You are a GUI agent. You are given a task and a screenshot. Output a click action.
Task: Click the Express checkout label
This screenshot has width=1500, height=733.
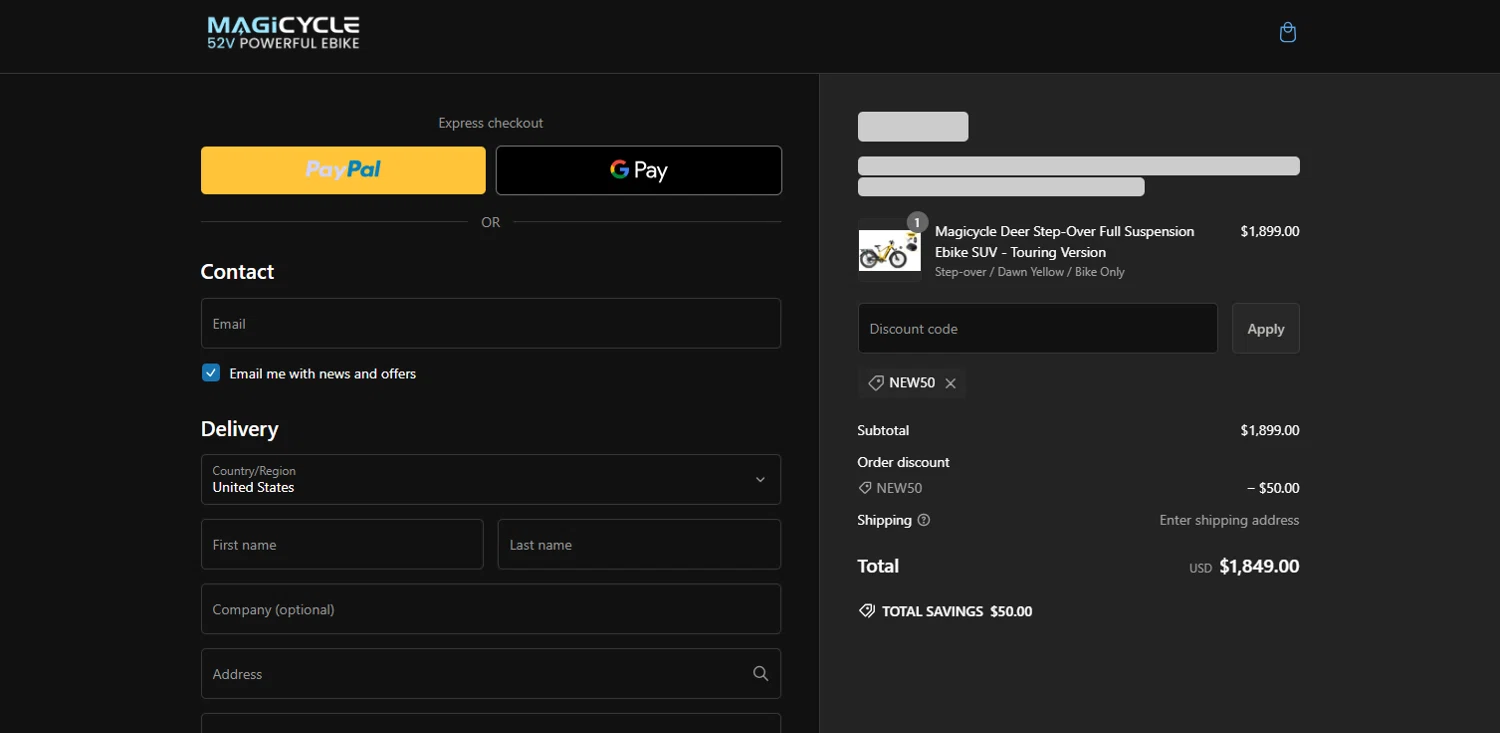(x=491, y=123)
